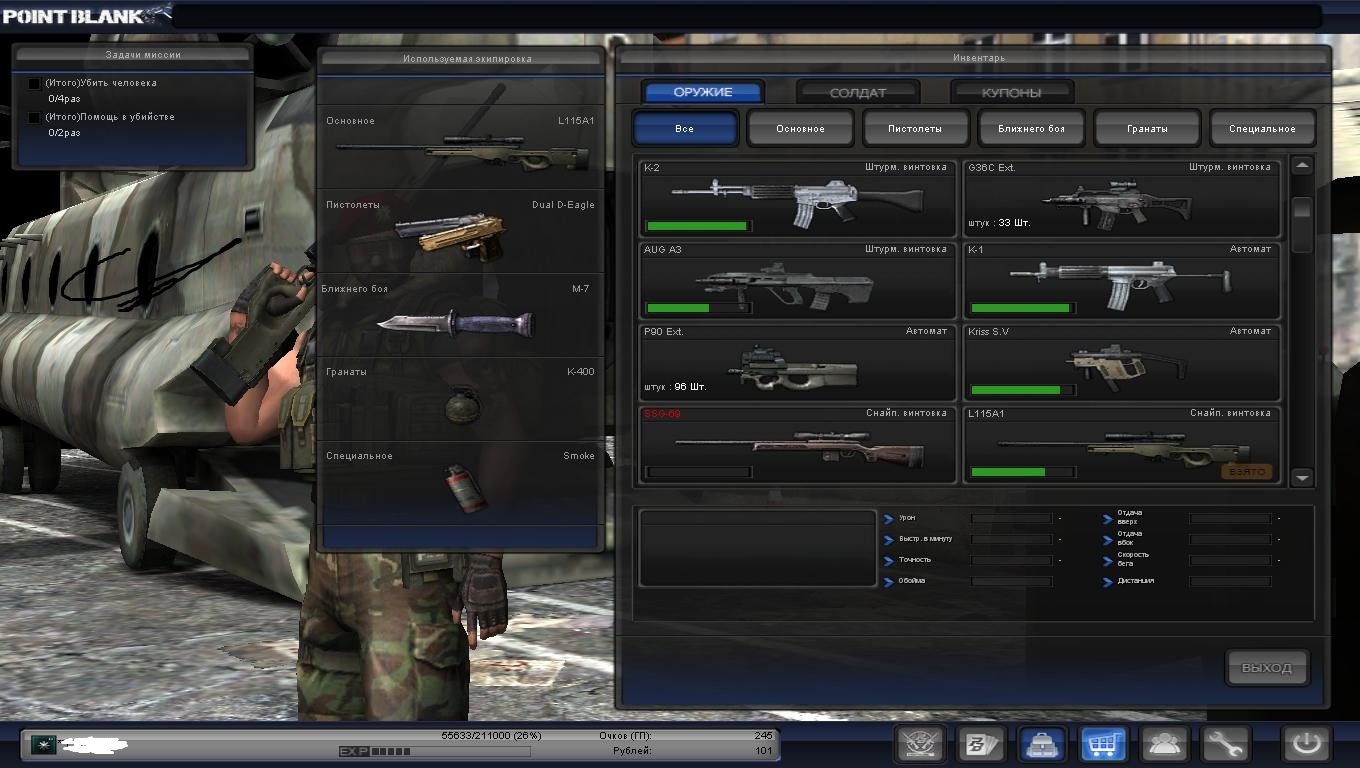Image resolution: width=1360 pixels, height=768 pixels.
Task: Filter weapons by Гранаты
Action: [x=1146, y=129]
